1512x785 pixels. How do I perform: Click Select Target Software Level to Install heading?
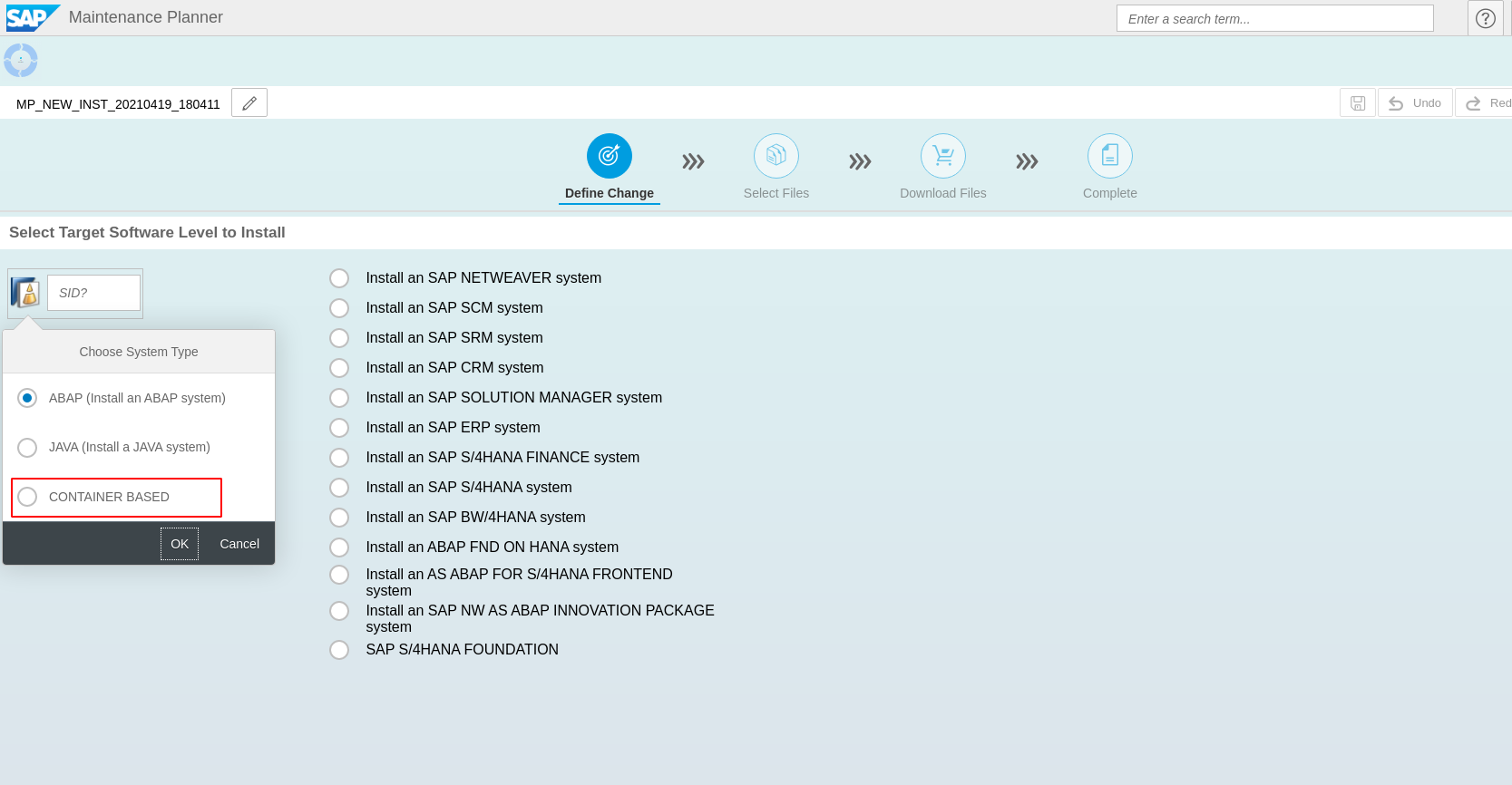click(147, 232)
